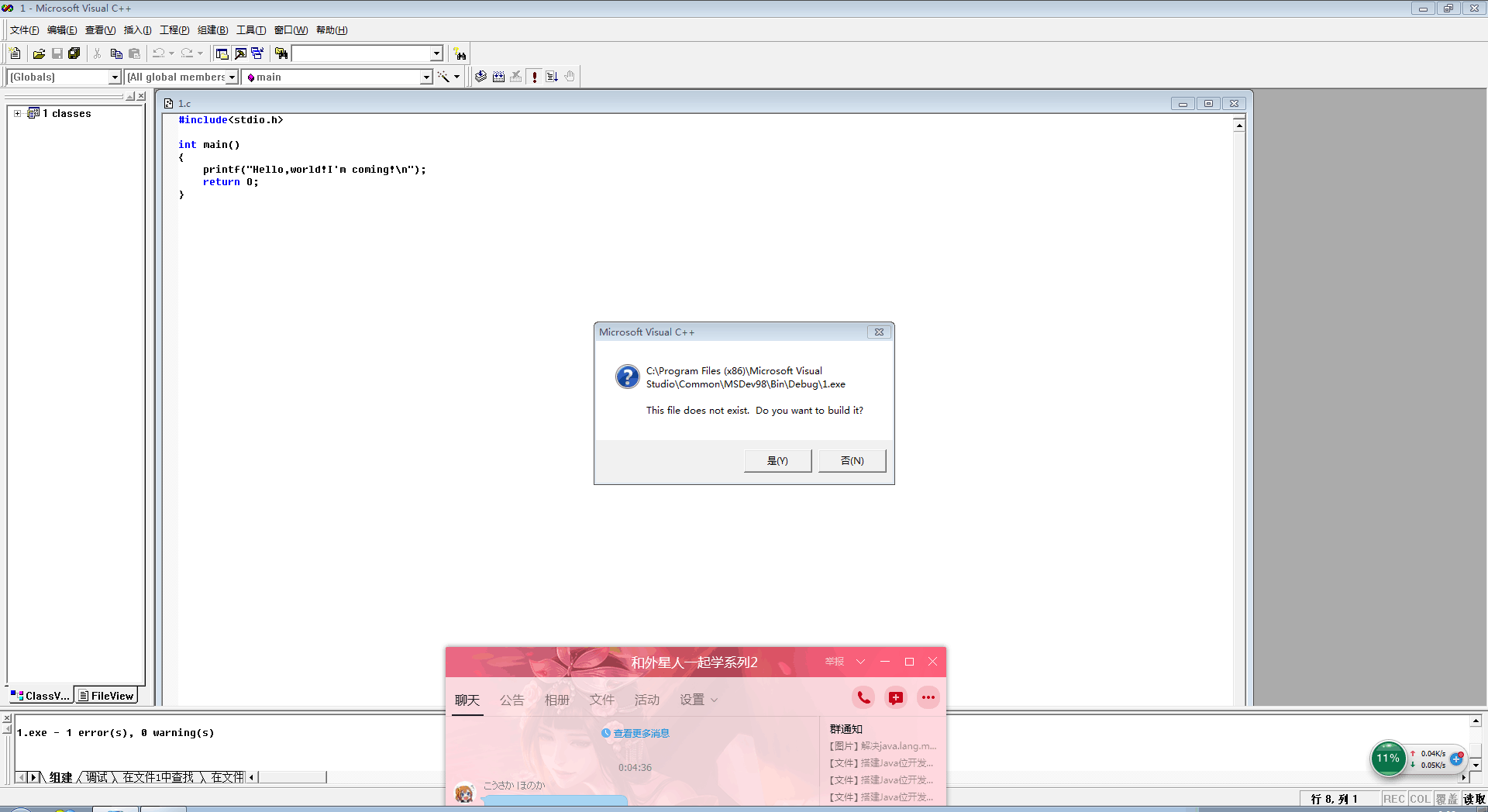Open the 工程(P) menu
The width and height of the screenshot is (1488, 812).
coord(174,30)
